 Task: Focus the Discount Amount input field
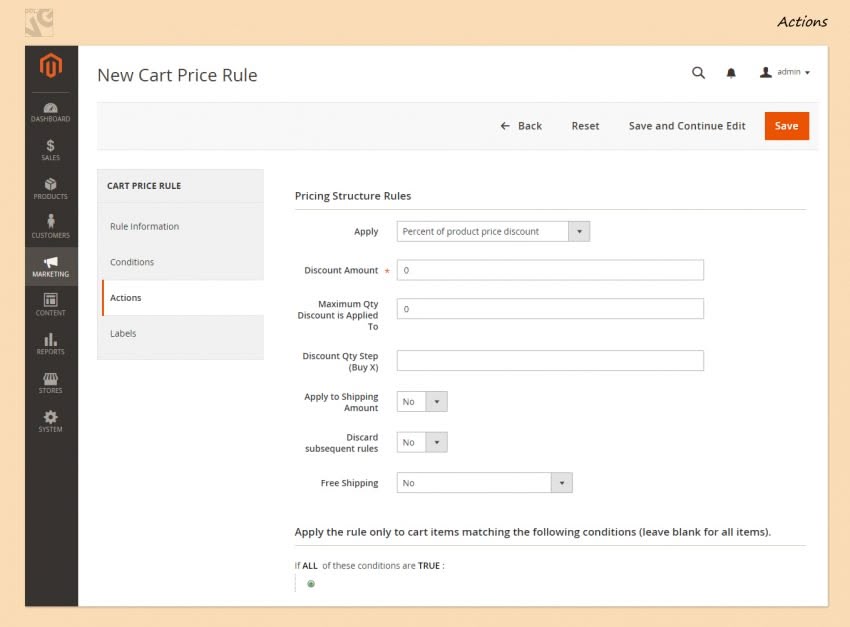pos(550,270)
